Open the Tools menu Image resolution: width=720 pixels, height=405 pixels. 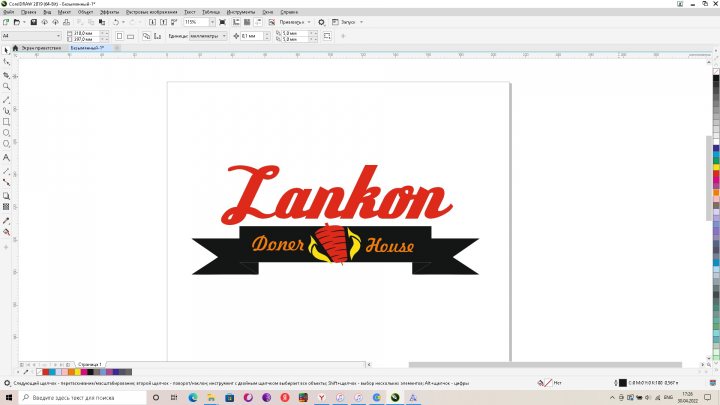click(x=241, y=12)
